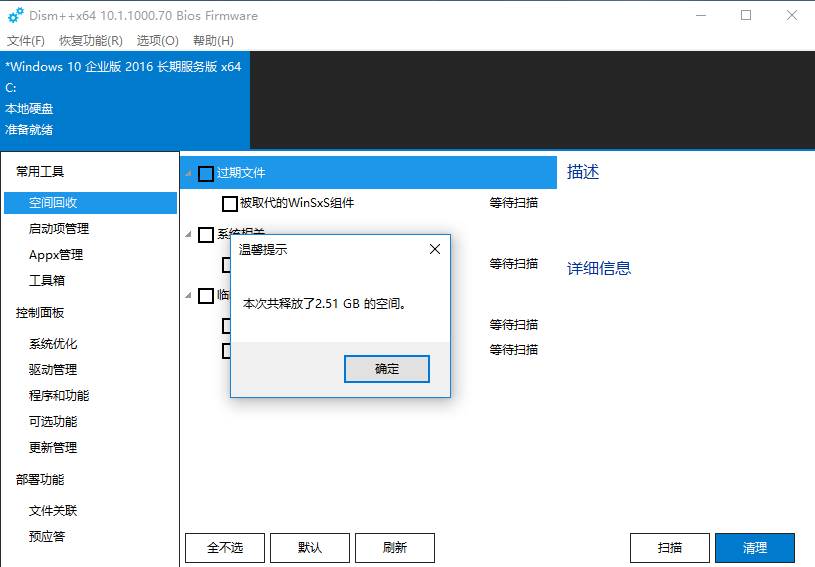Click the 扫描 button
This screenshot has width=815, height=567.
pyautogui.click(x=669, y=548)
